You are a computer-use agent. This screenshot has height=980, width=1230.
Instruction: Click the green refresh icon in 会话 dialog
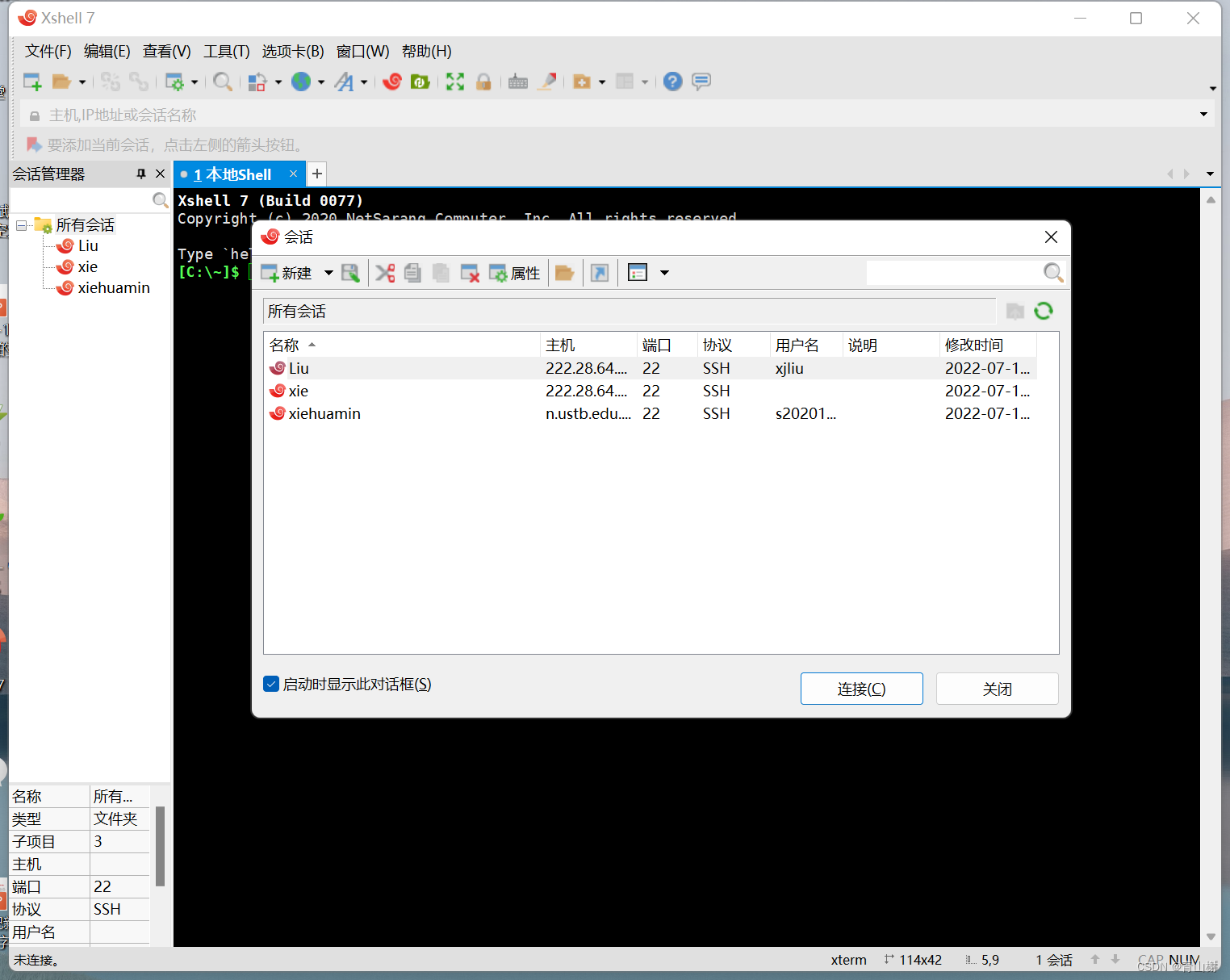[x=1044, y=311]
